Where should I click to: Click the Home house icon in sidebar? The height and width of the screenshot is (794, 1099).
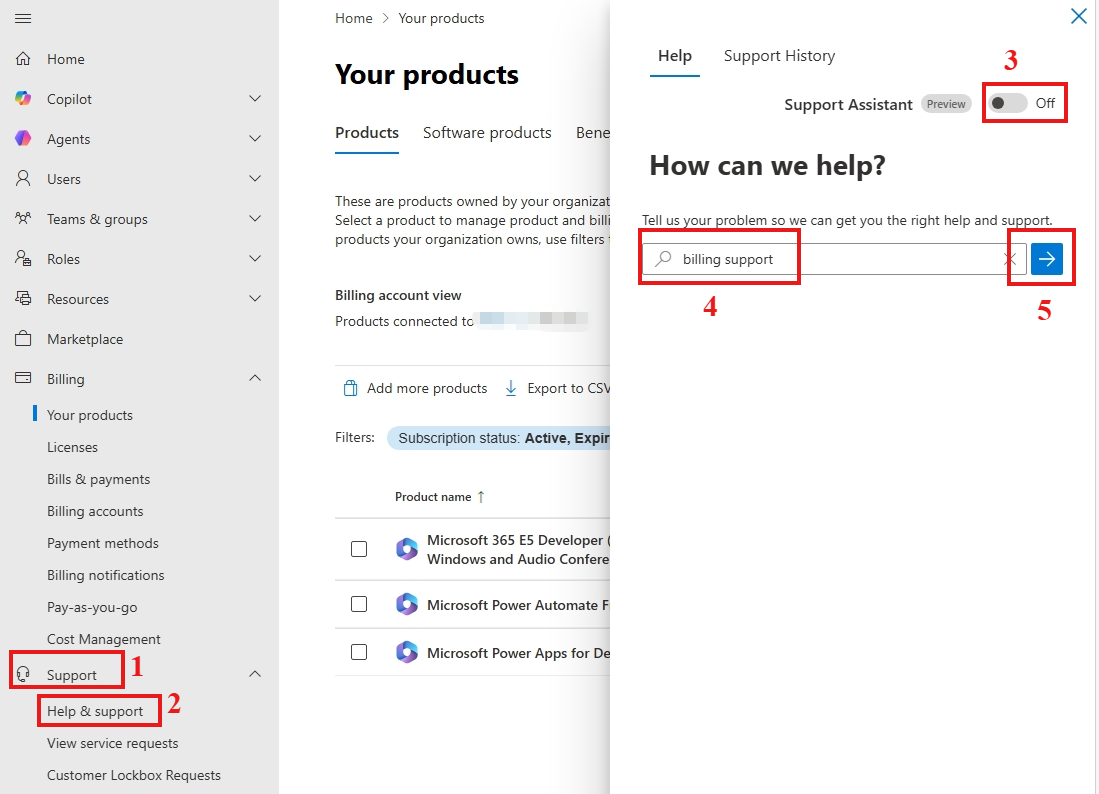click(x=23, y=59)
